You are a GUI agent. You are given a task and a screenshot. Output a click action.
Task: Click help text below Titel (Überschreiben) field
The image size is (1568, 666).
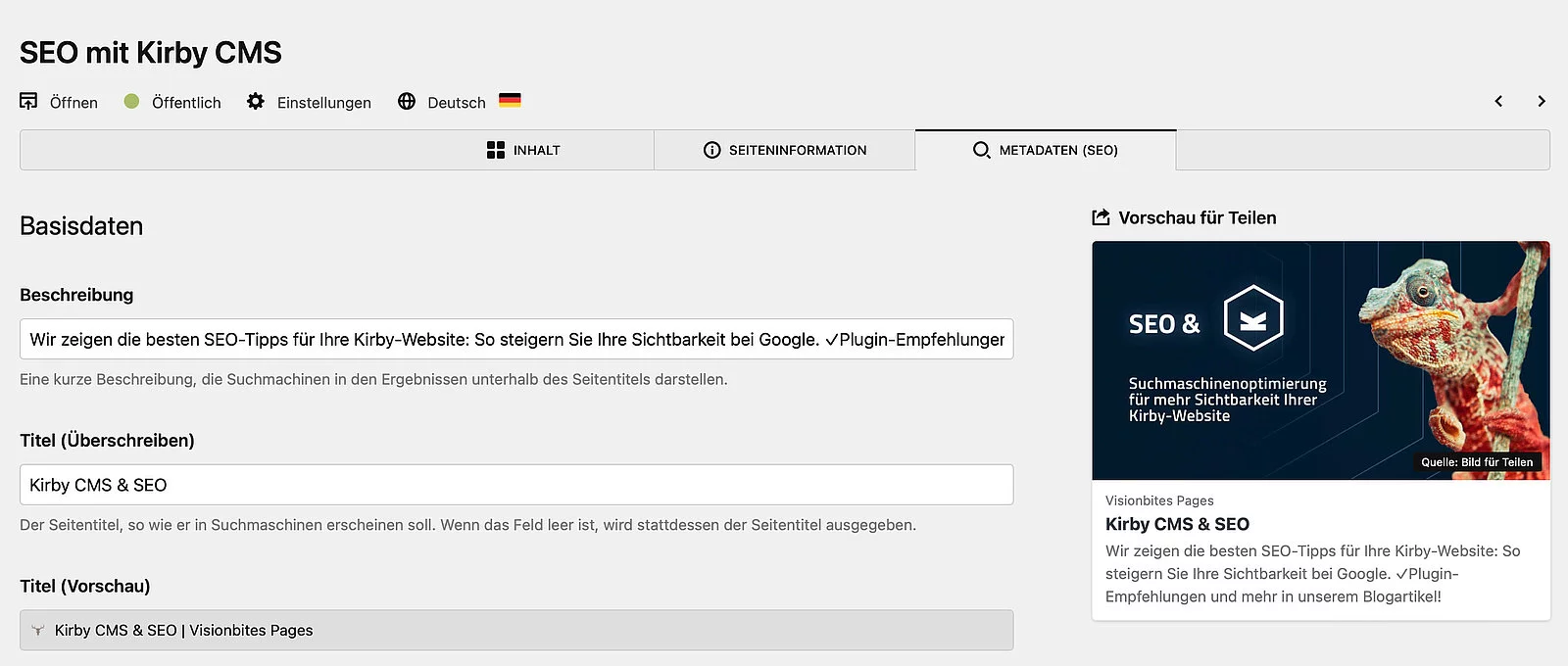coord(468,525)
